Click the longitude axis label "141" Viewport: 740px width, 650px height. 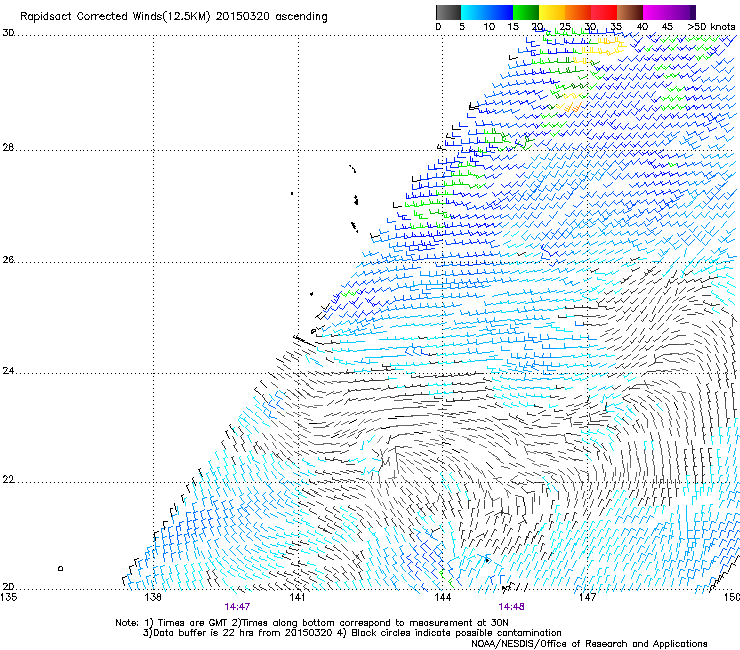pyautogui.click(x=297, y=597)
